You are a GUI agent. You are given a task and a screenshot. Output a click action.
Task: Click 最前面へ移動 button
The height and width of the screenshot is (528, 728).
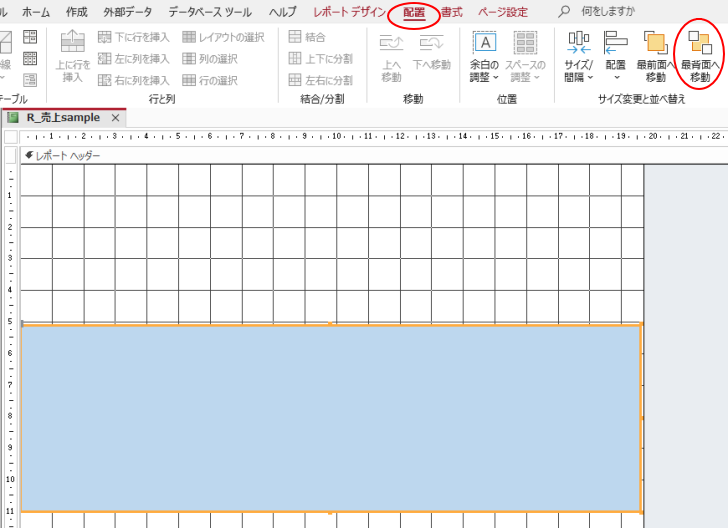[656, 57]
